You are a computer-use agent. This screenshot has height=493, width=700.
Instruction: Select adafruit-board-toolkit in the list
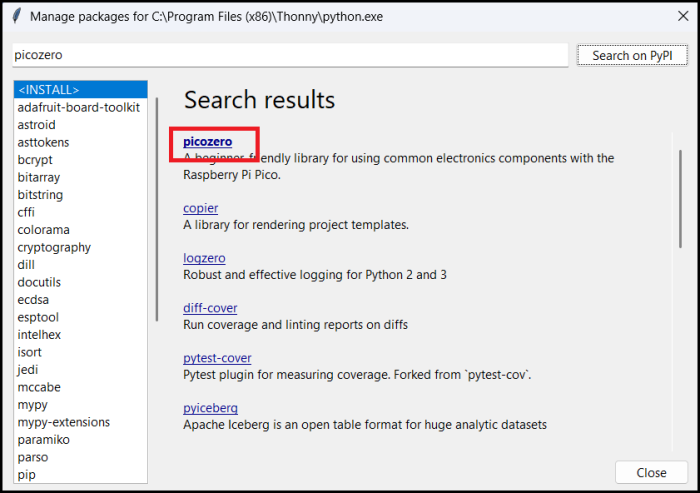pos(81,107)
